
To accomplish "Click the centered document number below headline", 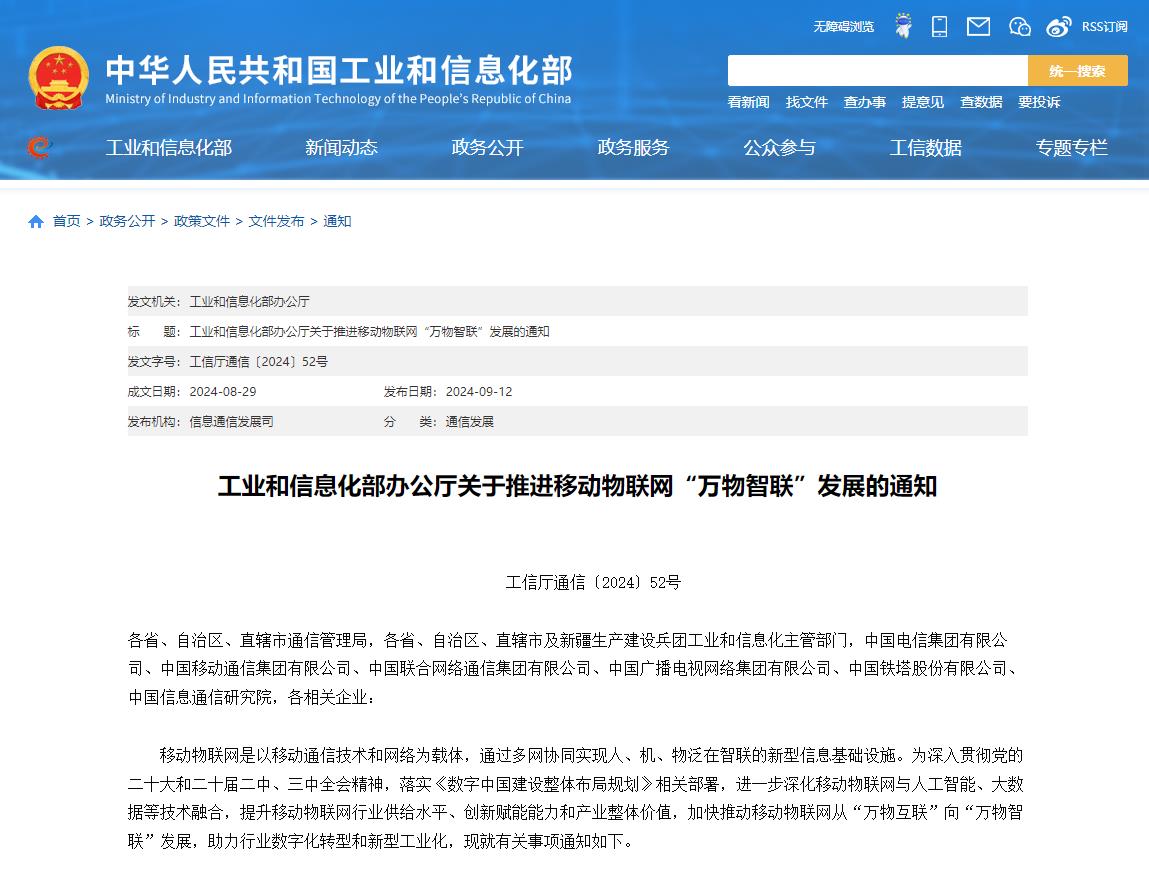I will (x=594, y=583).
